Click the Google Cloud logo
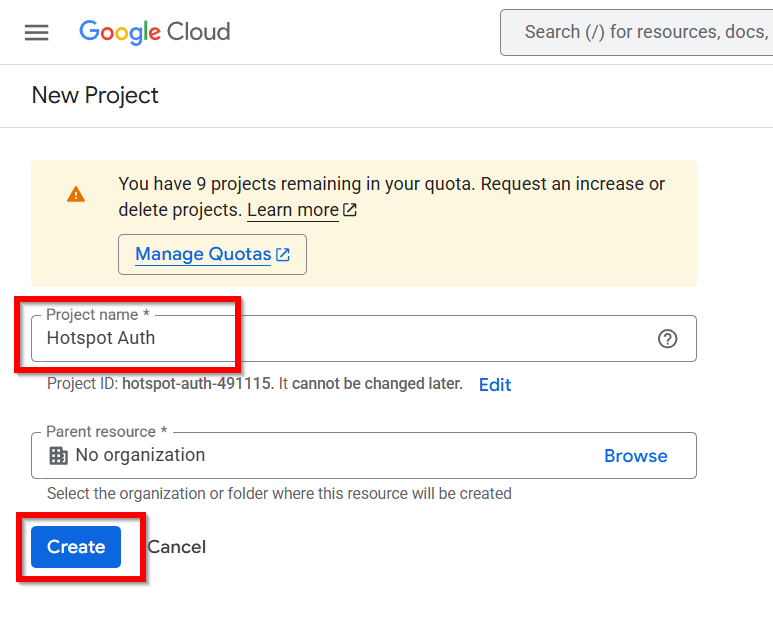773x618 pixels. [x=155, y=32]
